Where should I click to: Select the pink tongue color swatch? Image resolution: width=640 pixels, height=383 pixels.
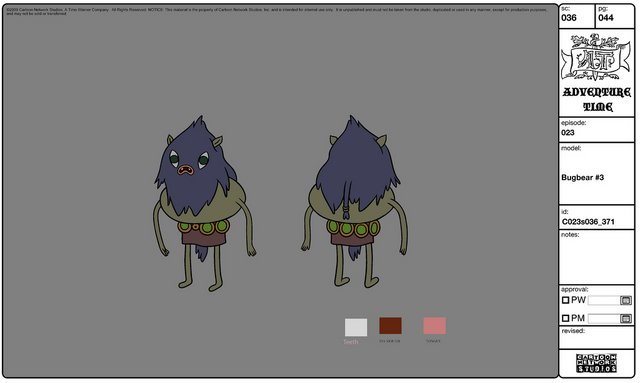coord(434,326)
